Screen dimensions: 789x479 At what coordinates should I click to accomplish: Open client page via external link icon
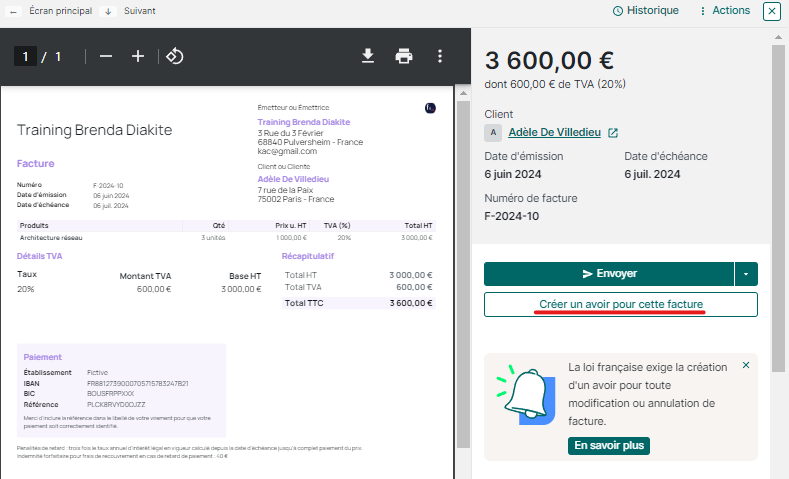613,133
